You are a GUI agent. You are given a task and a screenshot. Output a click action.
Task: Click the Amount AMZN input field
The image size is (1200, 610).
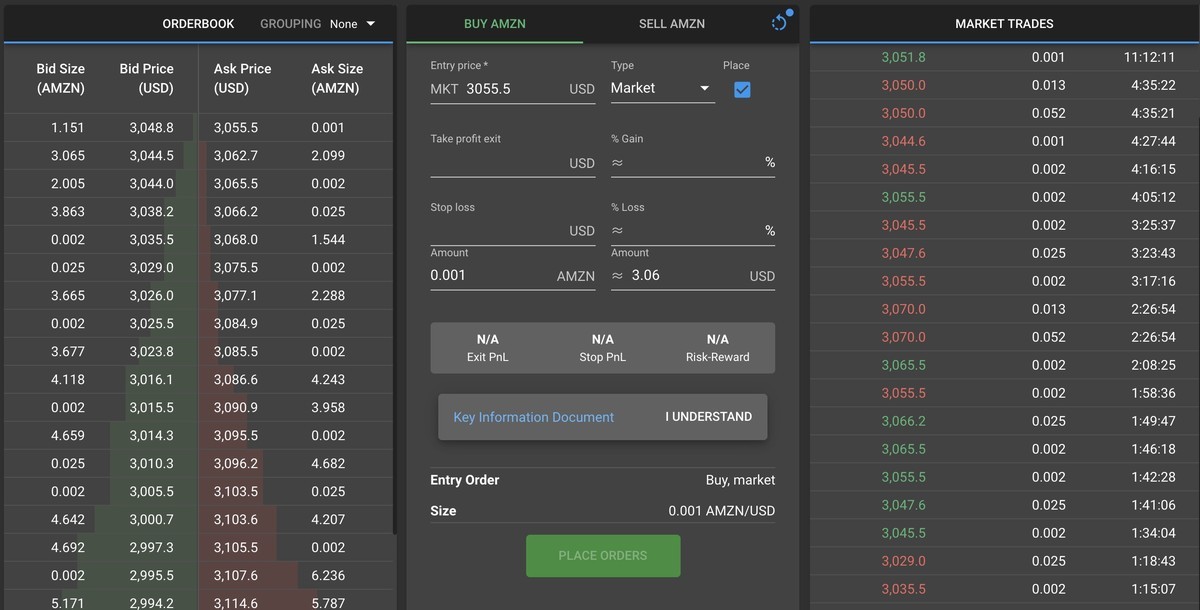click(513, 276)
